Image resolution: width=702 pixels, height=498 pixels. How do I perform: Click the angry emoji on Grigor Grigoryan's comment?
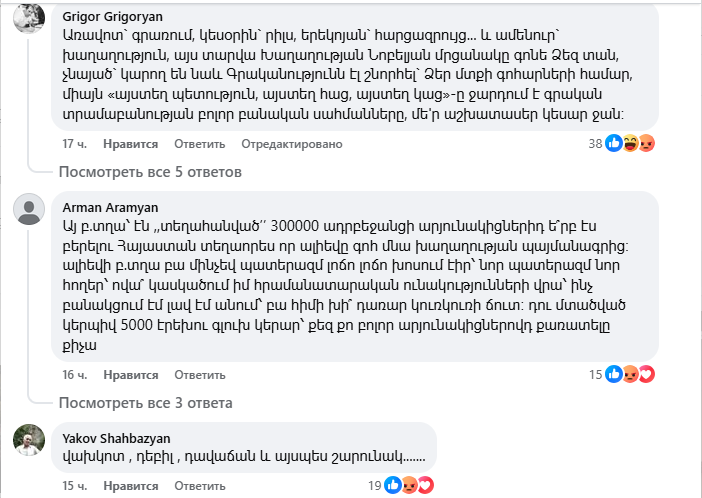tap(645, 143)
